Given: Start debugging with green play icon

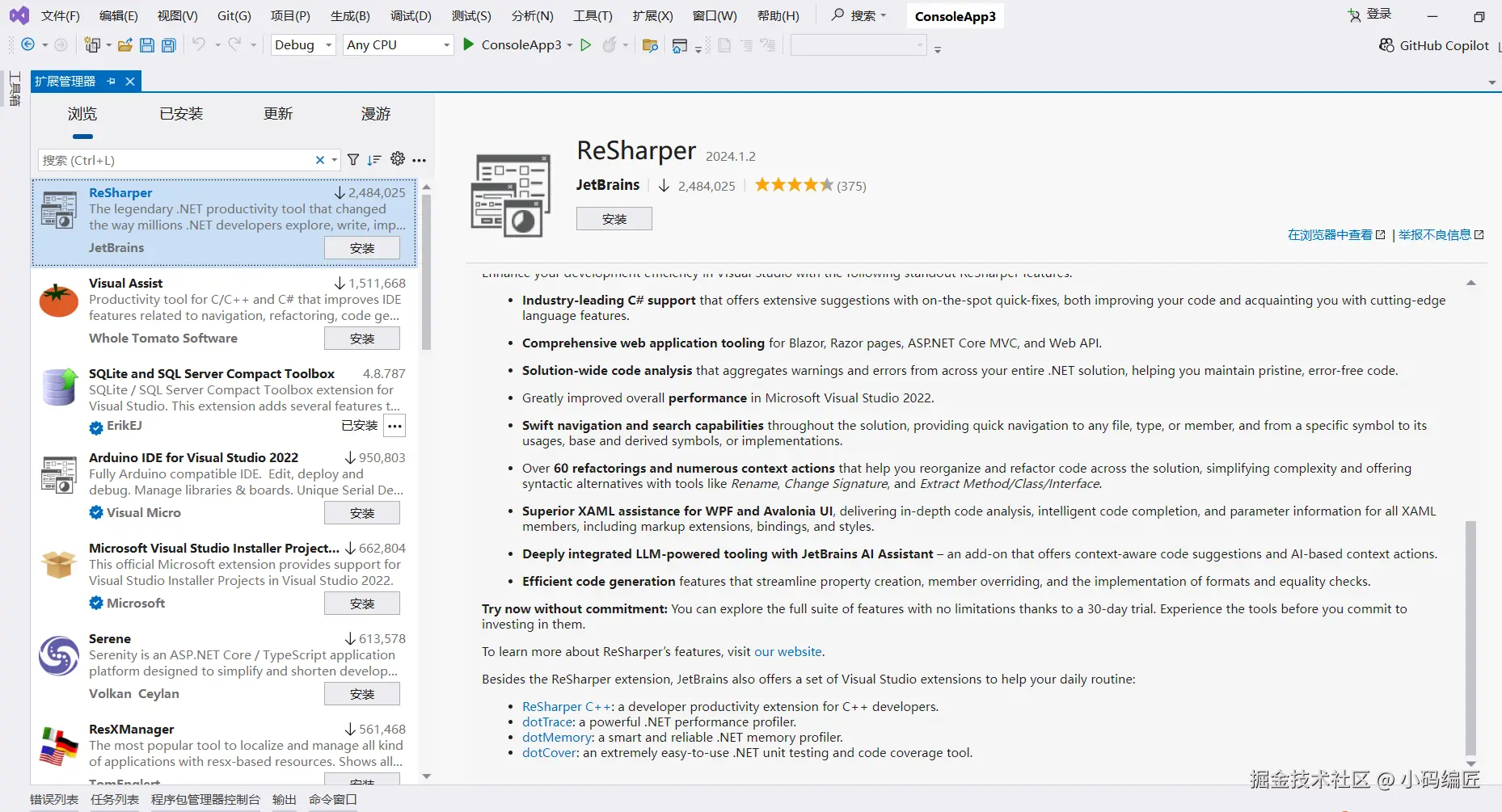Looking at the screenshot, I should pyautogui.click(x=469, y=44).
